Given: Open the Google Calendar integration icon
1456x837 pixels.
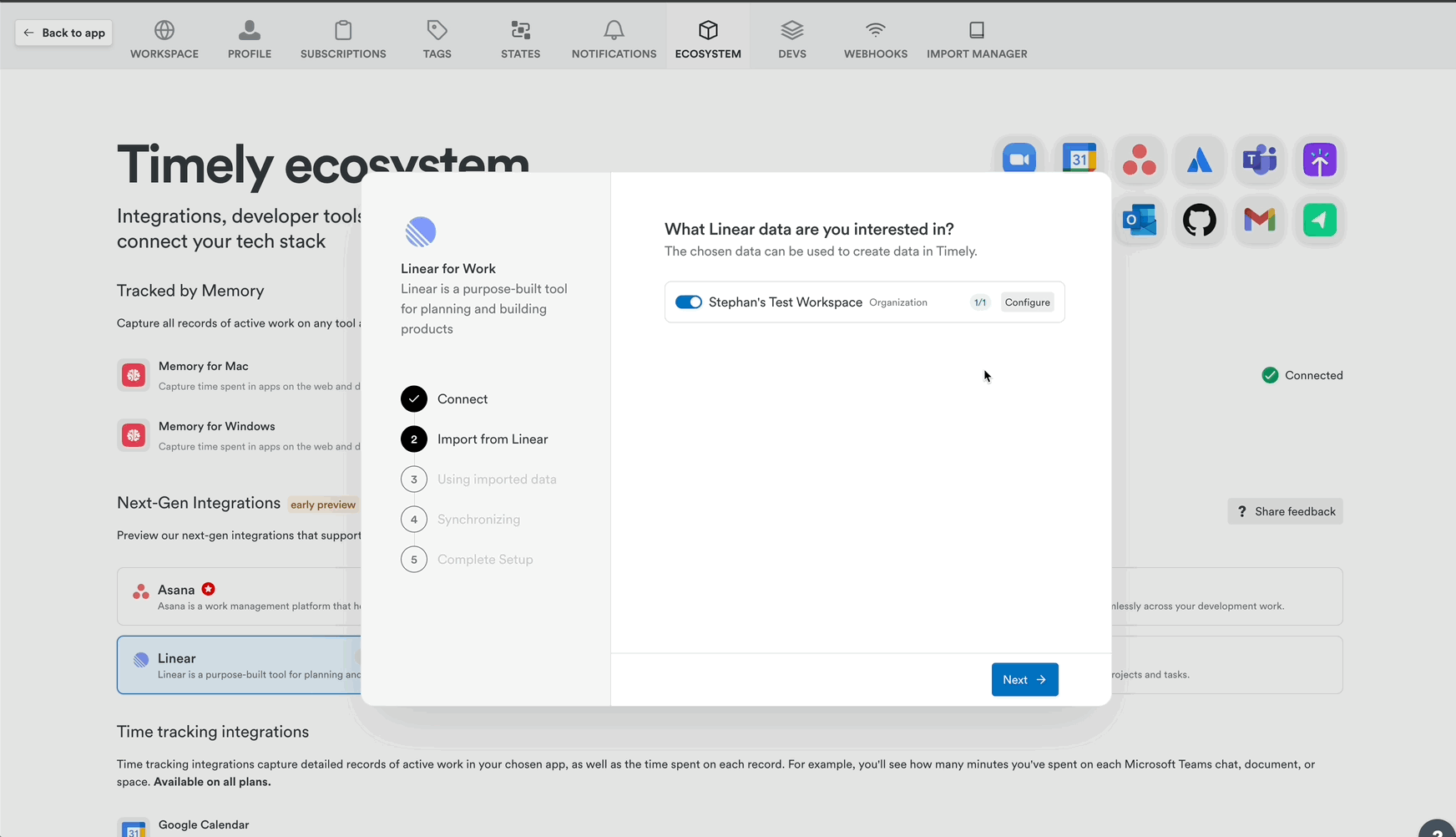Looking at the screenshot, I should tap(1079, 160).
